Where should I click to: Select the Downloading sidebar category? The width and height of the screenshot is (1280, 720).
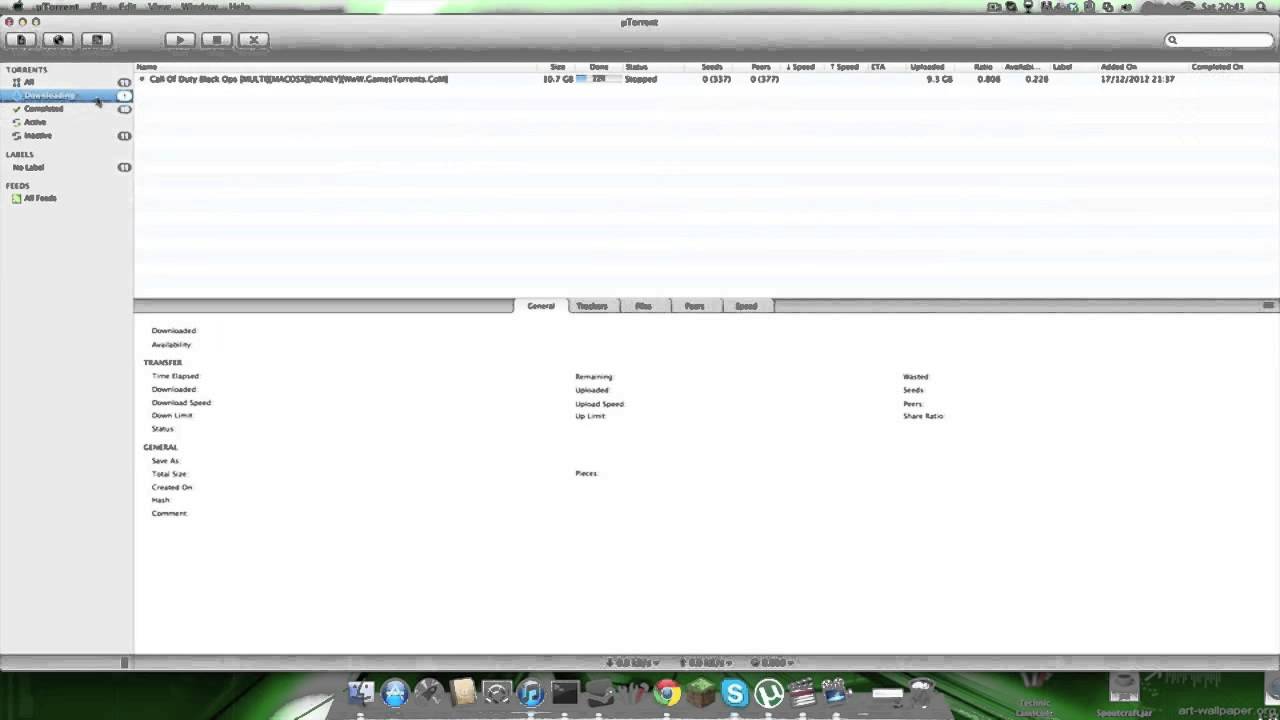point(66,95)
